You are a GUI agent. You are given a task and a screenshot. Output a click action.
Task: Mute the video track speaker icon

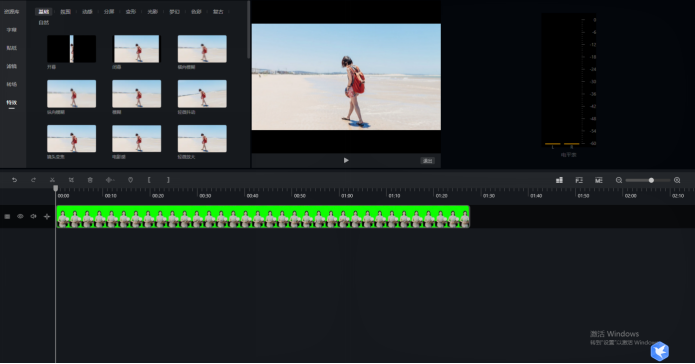33,216
